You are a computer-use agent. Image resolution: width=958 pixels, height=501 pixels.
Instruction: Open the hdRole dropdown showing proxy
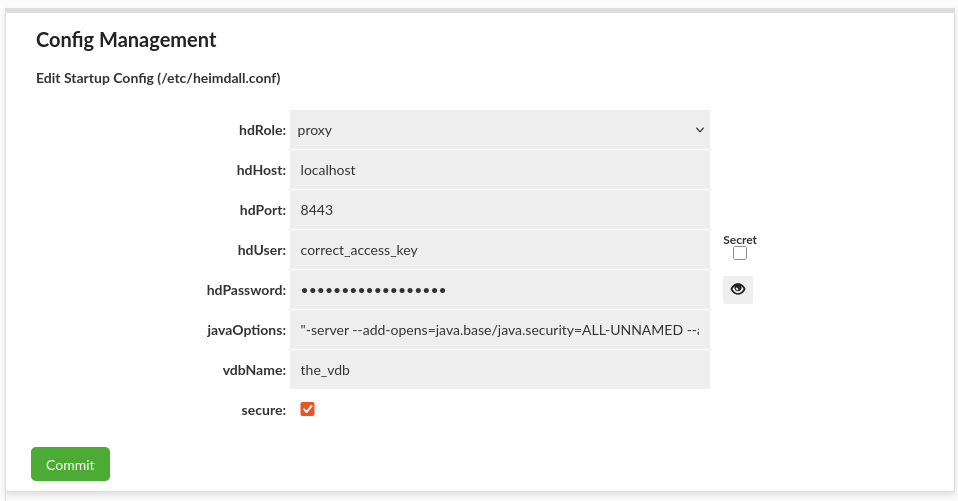500,130
